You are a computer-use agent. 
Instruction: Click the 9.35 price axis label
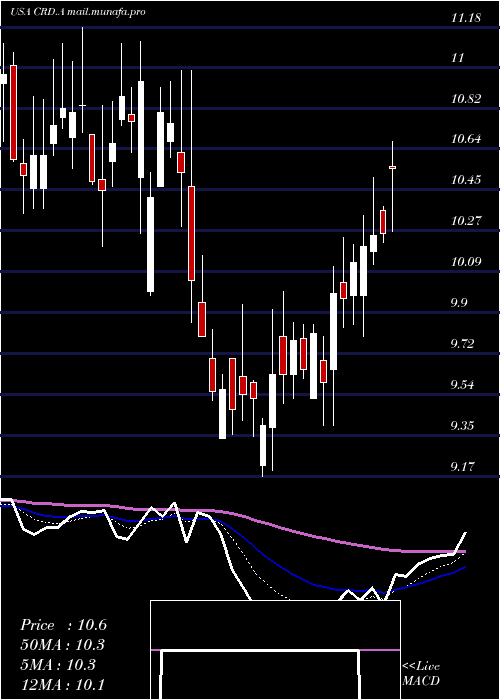[462, 425]
